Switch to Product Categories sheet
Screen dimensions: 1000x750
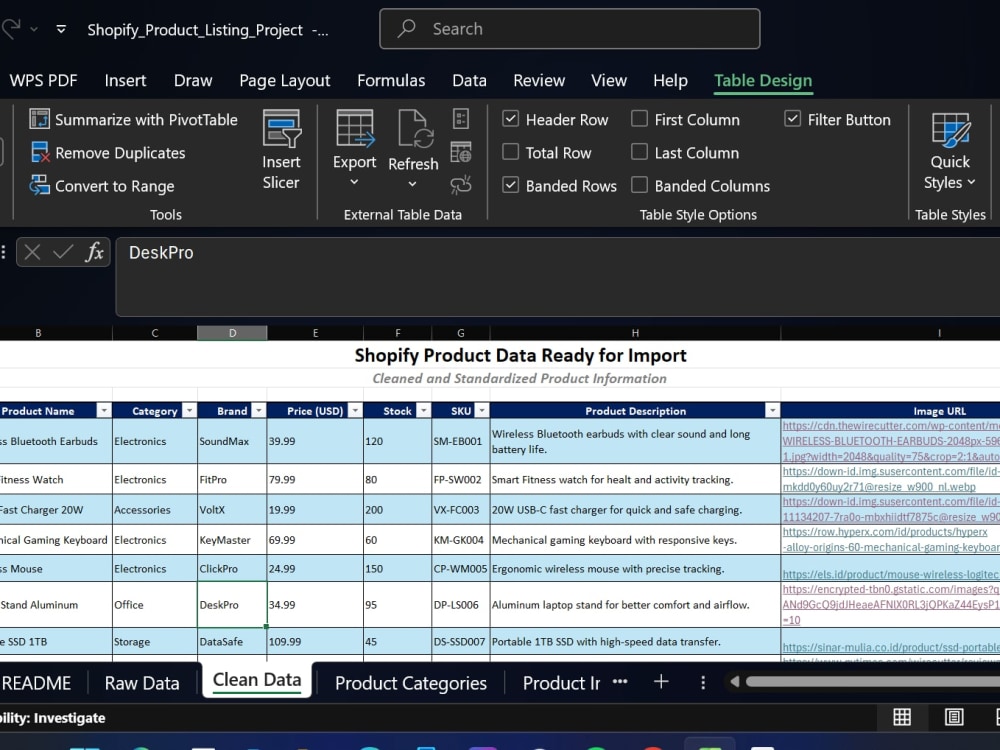(411, 683)
